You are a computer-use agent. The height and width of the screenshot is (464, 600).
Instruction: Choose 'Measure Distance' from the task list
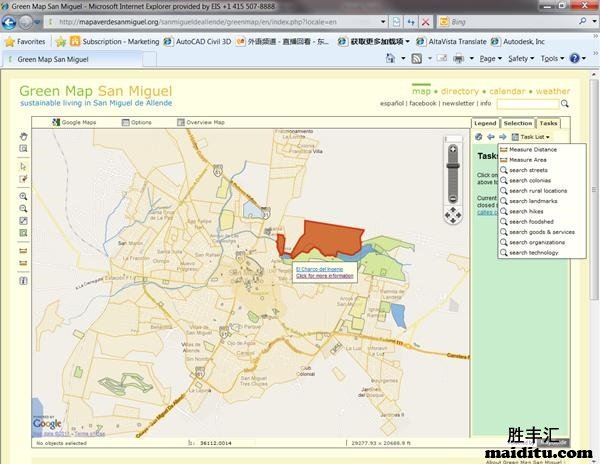[532, 149]
